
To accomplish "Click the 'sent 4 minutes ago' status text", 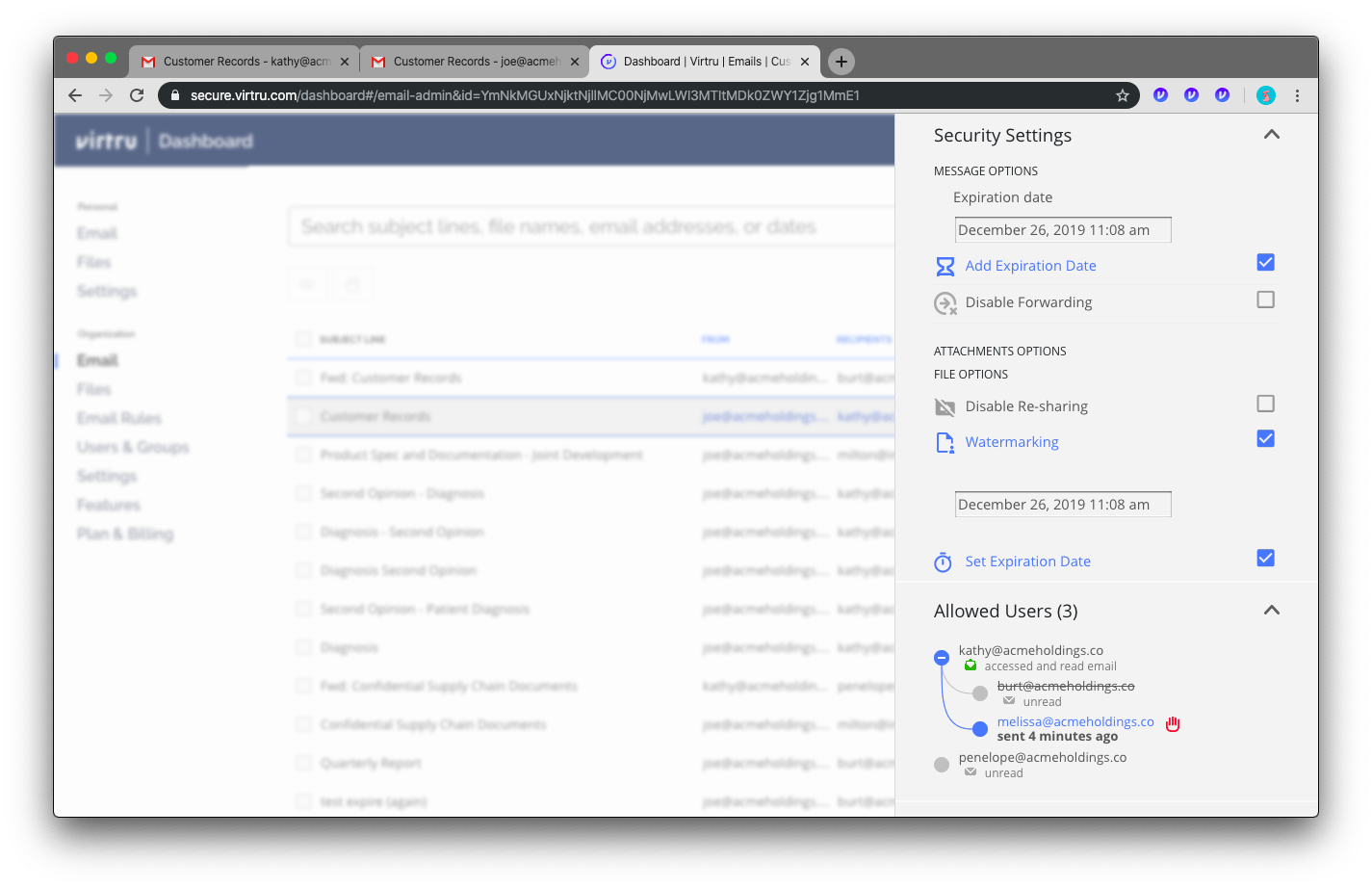I will (x=1057, y=736).
